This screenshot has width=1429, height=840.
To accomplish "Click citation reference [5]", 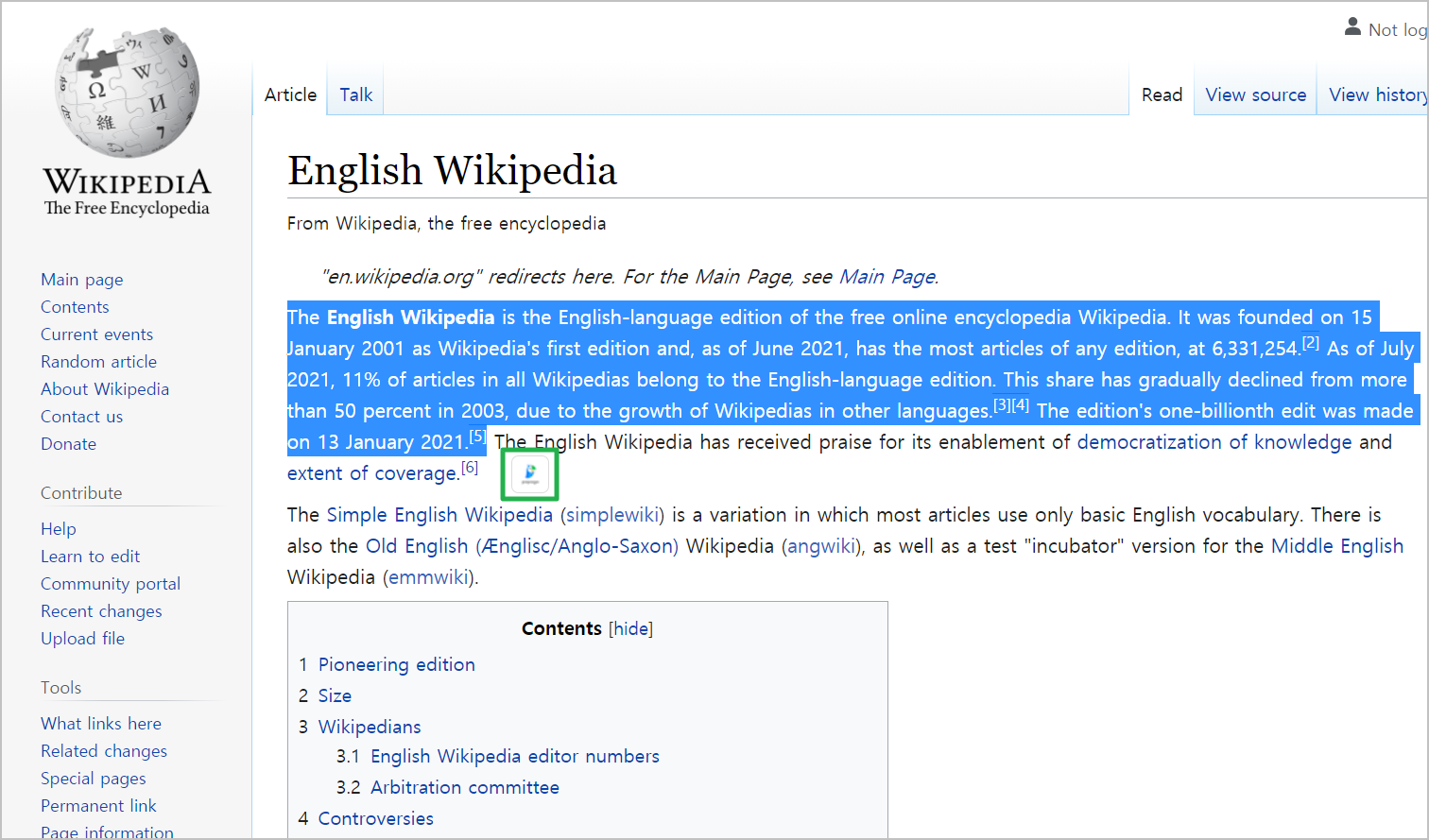I will (477, 437).
